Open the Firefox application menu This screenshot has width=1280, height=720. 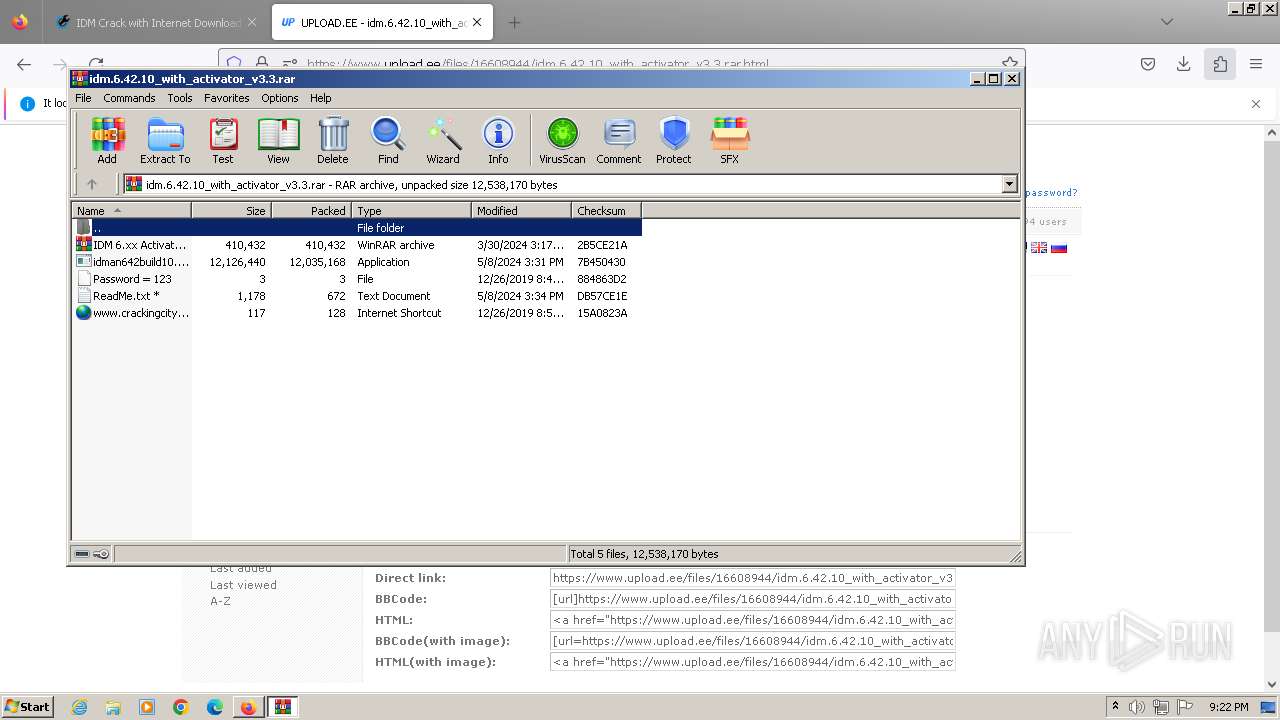tap(1256, 64)
